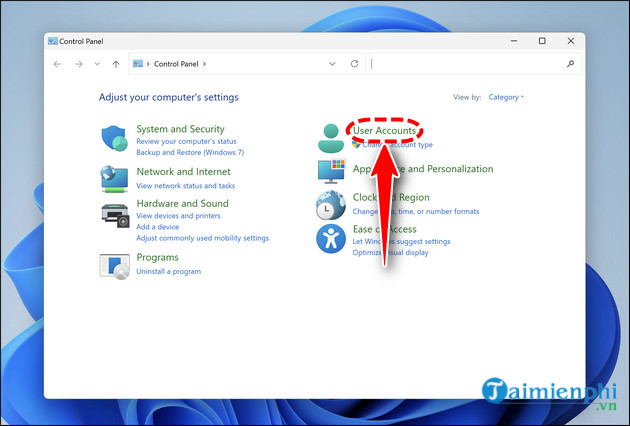This screenshot has height=426, width=630.
Task: Open System and Security category
Action: click(x=180, y=129)
